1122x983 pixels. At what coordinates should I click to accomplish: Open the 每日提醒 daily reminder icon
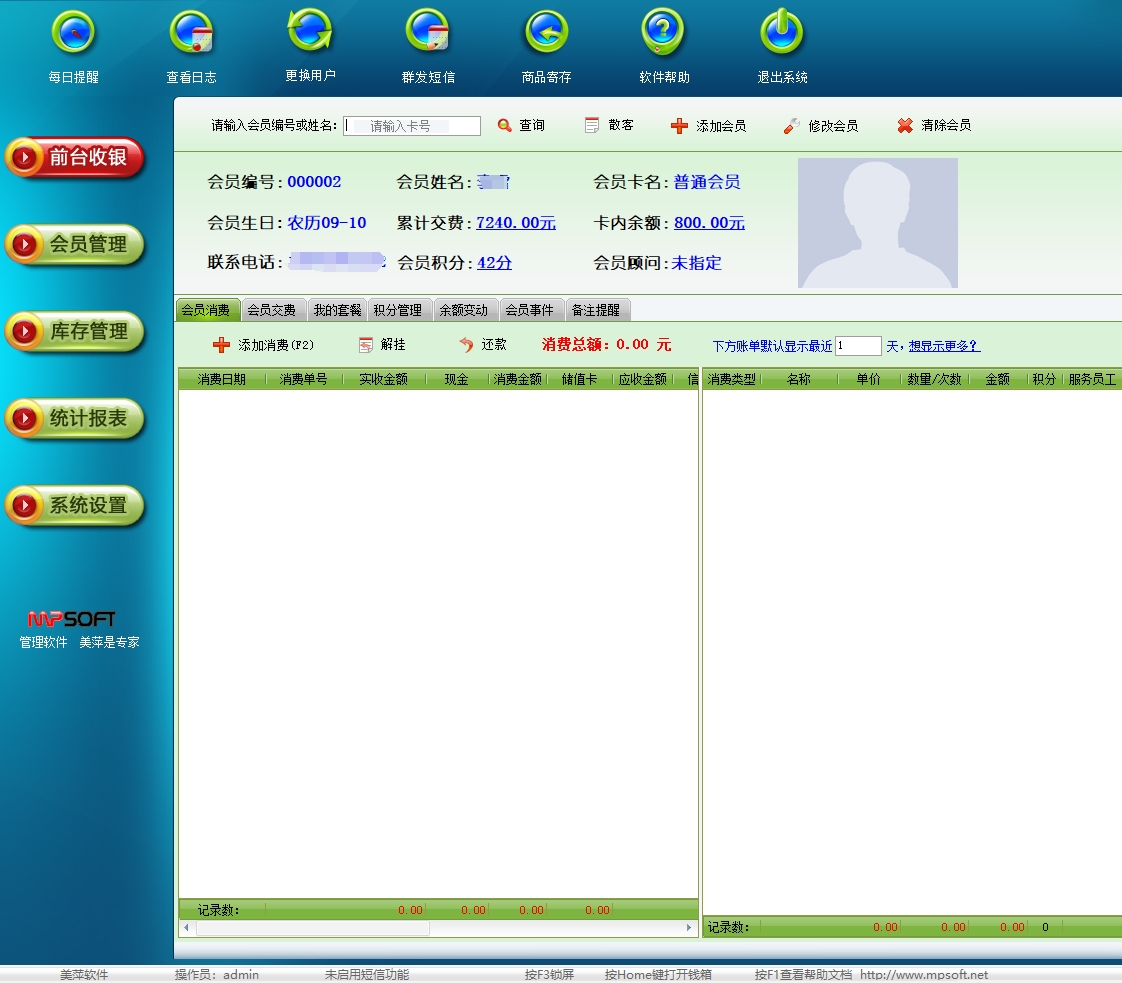click(74, 35)
